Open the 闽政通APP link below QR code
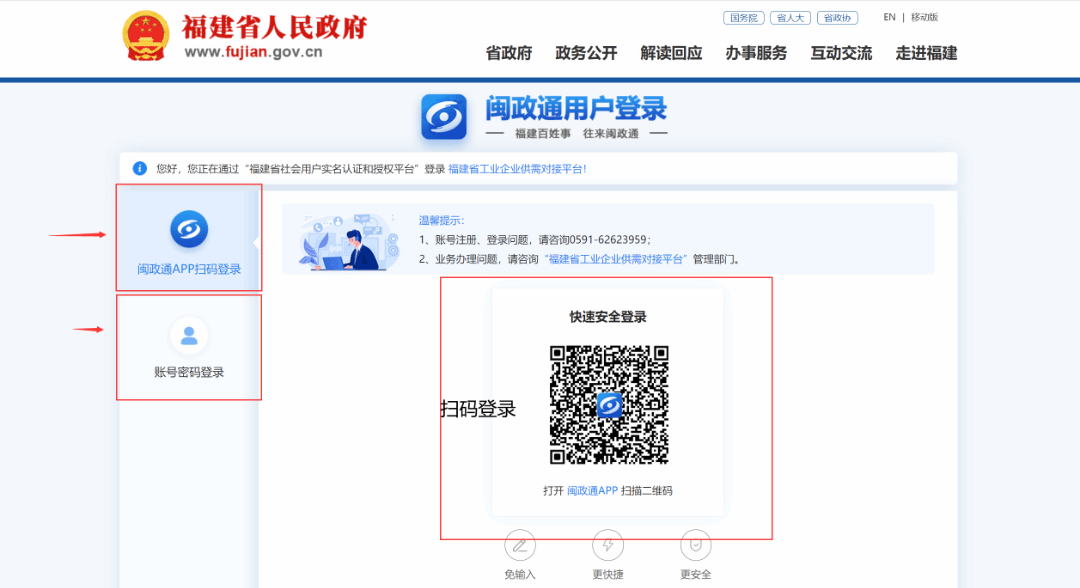 [x=593, y=491]
